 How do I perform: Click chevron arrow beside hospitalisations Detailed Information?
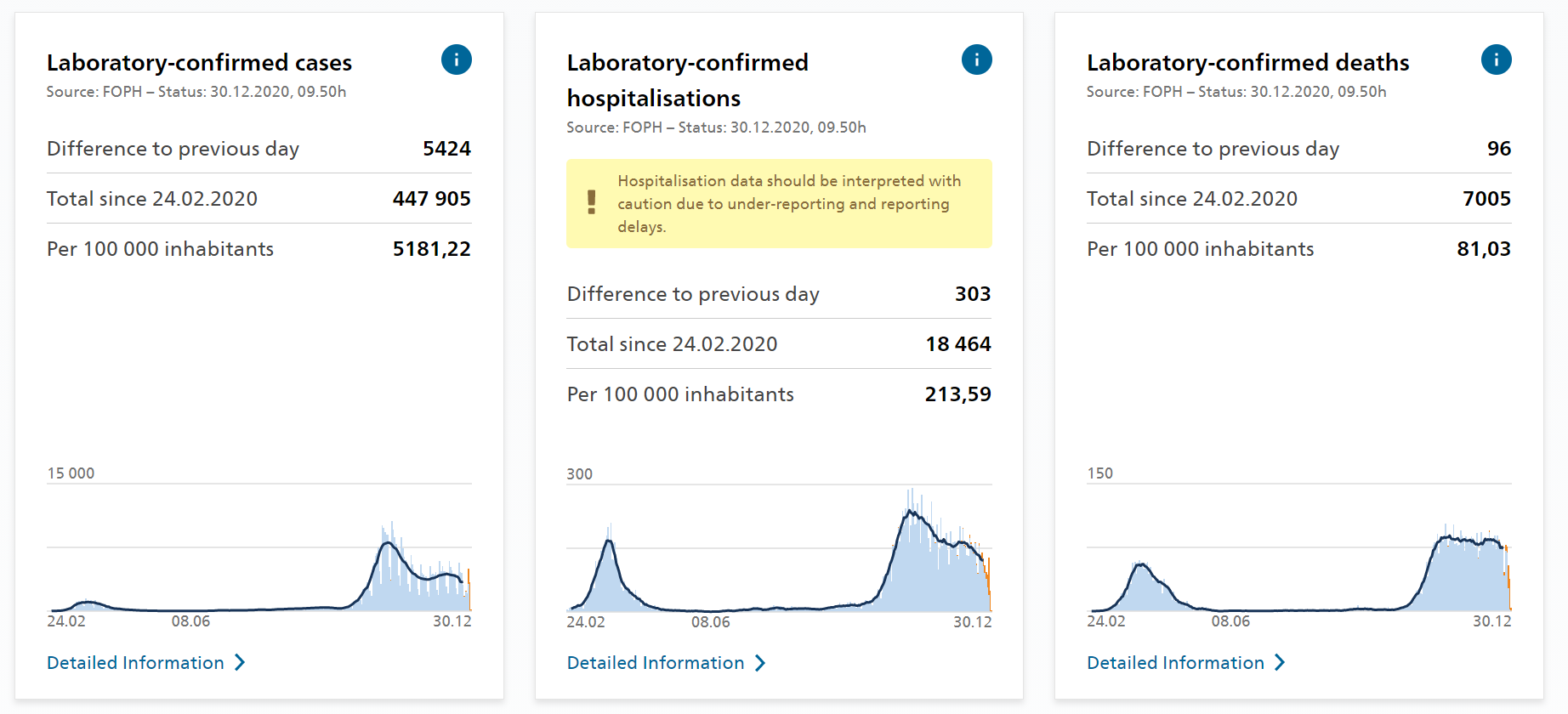coord(760,663)
